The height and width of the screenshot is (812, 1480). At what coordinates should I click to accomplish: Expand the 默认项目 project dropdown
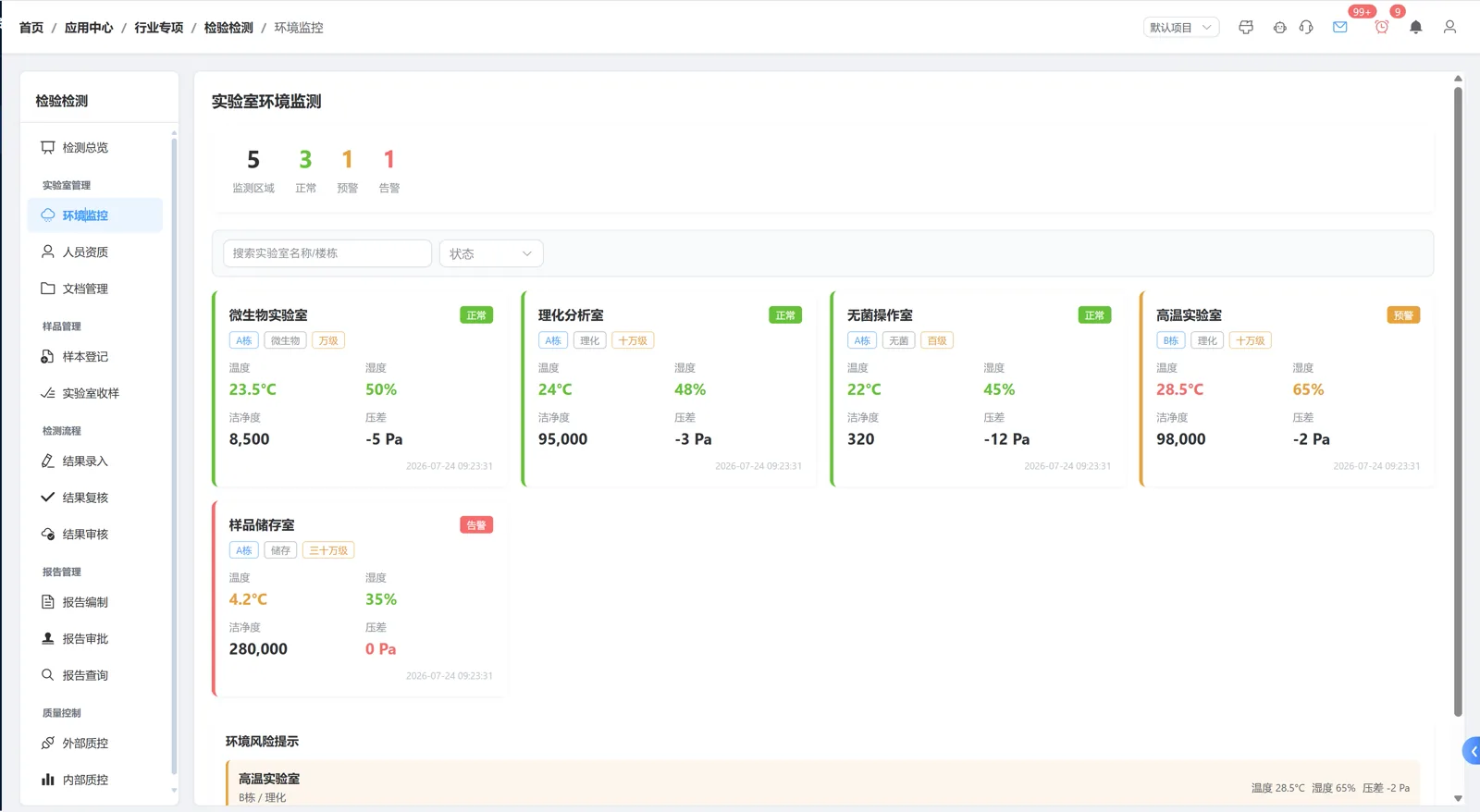pyautogui.click(x=1181, y=28)
